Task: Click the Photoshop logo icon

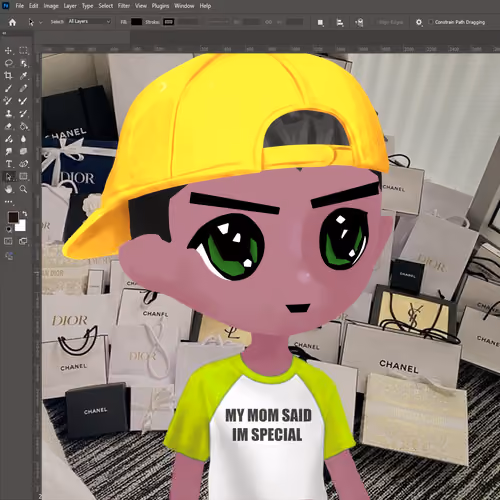Action: tap(6, 6)
